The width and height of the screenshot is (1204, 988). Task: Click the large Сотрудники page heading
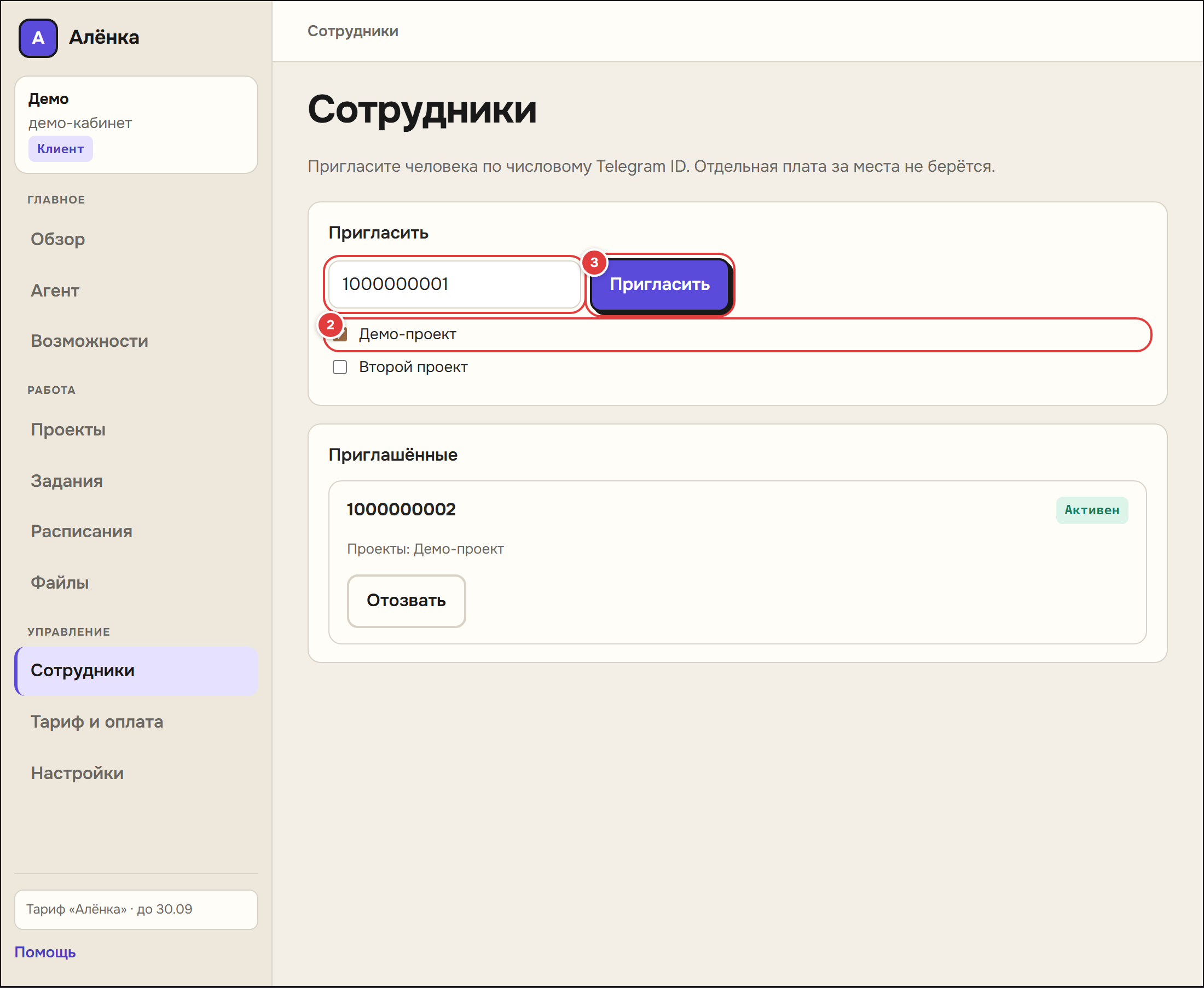tap(422, 109)
